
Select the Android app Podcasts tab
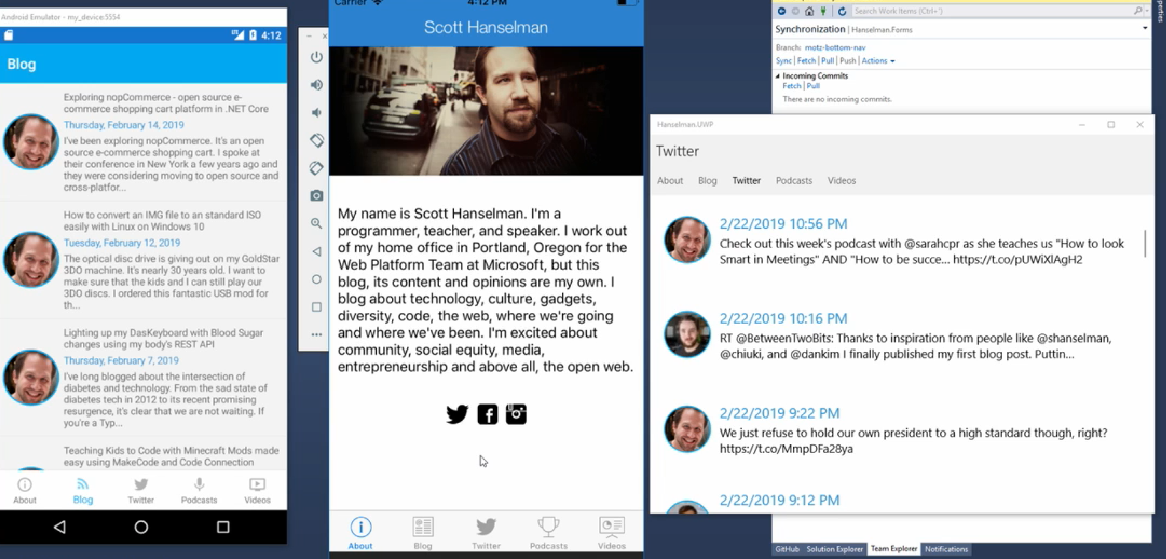tap(199, 491)
